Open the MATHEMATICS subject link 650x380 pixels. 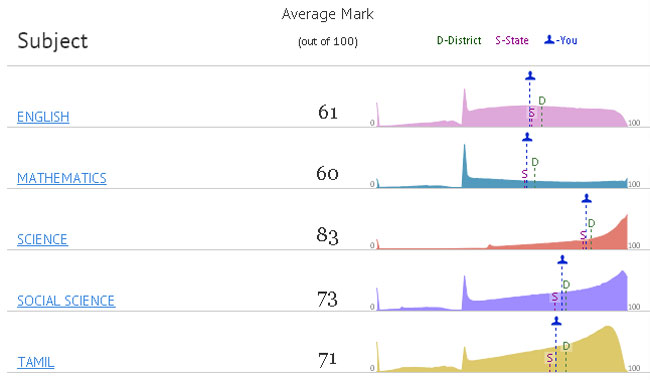[62, 178]
